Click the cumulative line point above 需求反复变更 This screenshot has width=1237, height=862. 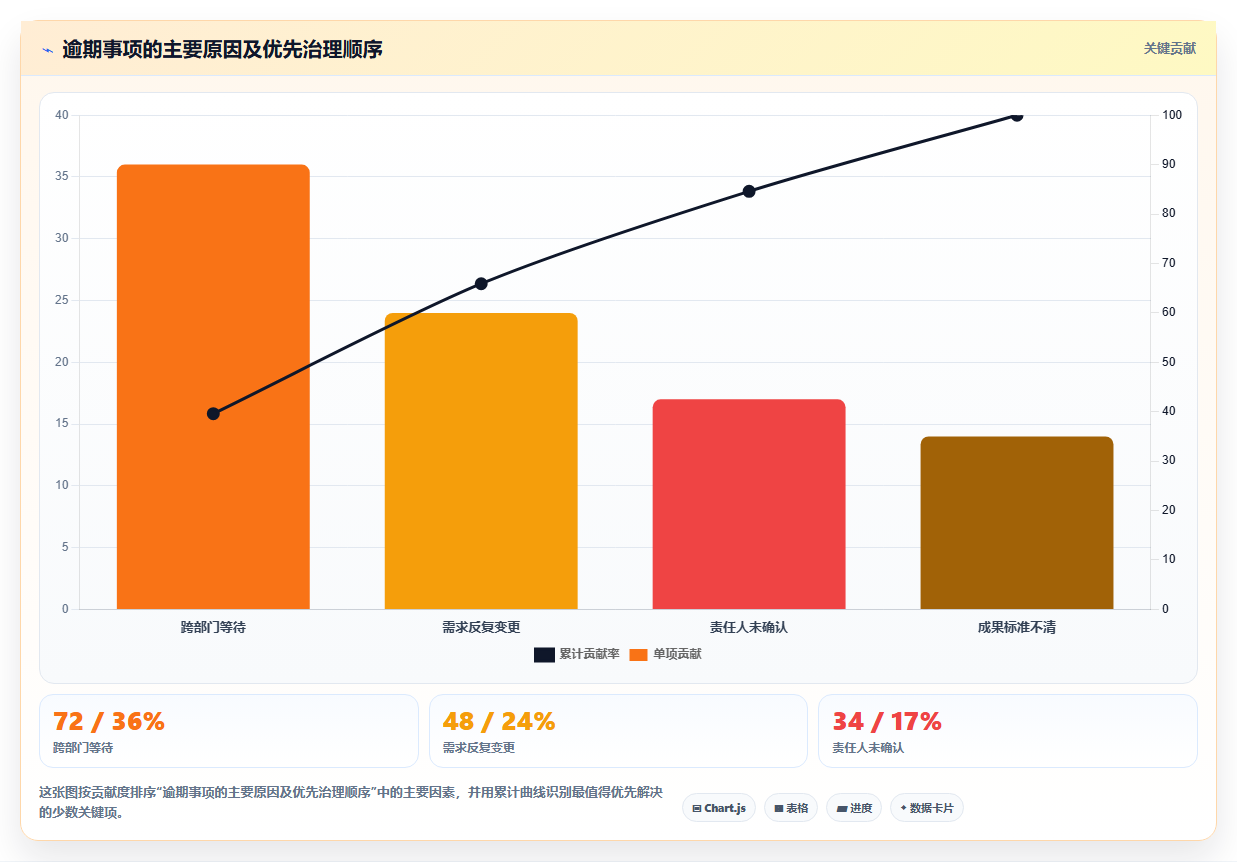pos(481,284)
